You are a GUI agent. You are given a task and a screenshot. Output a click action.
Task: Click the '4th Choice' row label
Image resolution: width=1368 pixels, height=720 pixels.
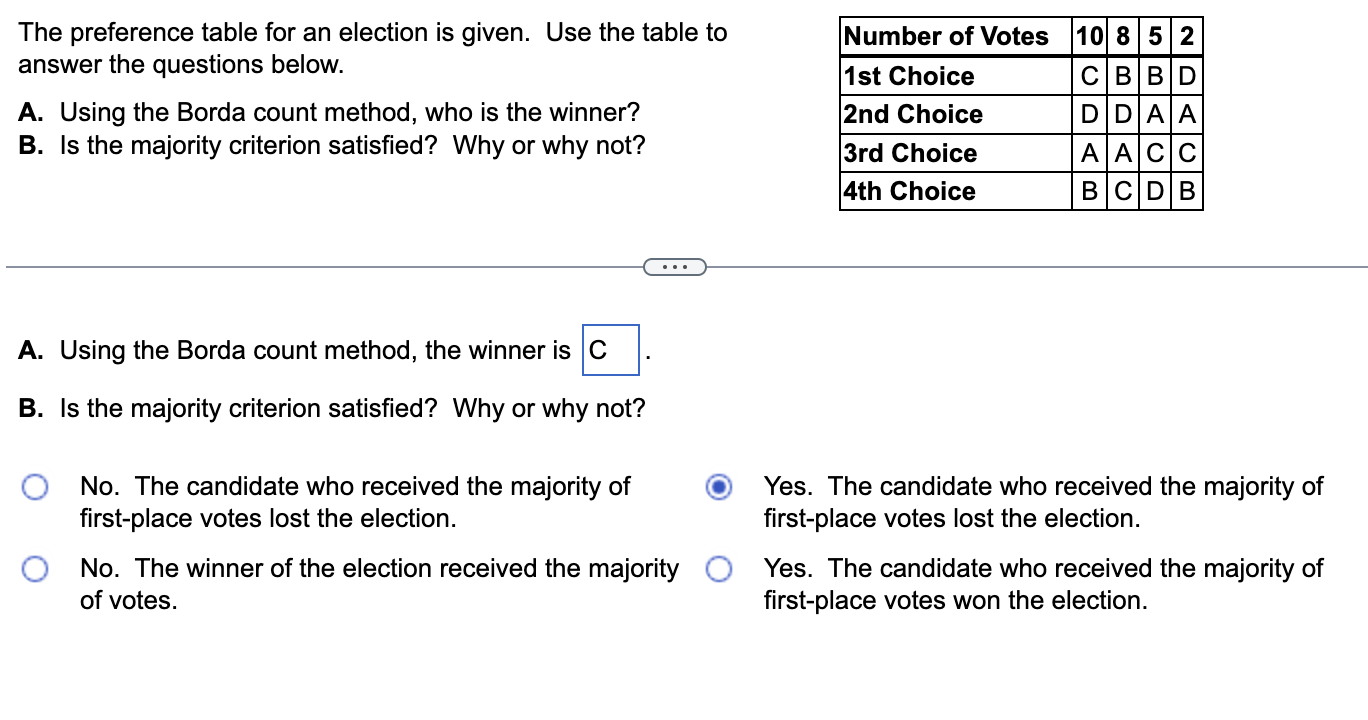908,190
